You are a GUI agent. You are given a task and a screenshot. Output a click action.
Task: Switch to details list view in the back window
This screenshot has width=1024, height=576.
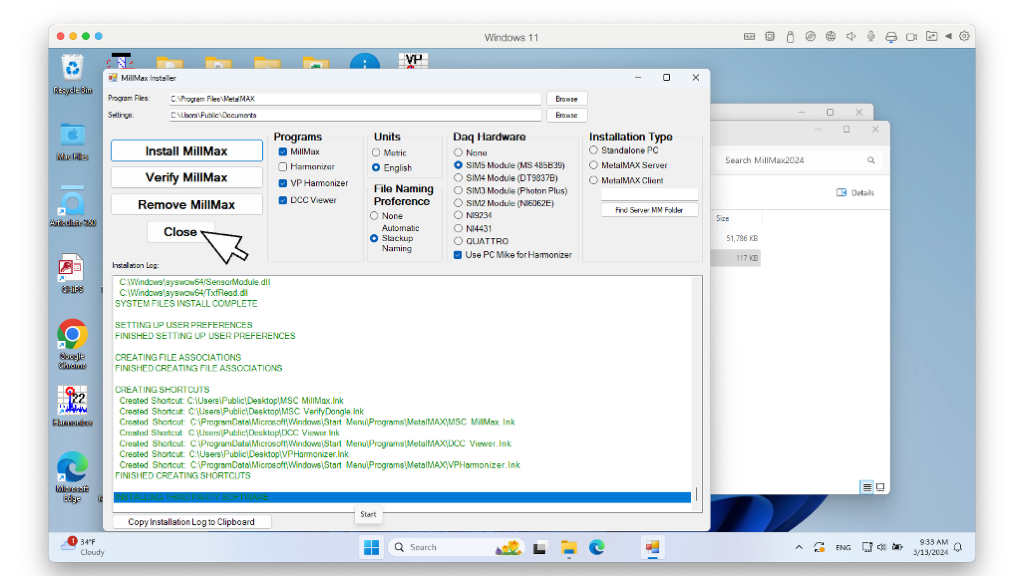[x=867, y=487]
